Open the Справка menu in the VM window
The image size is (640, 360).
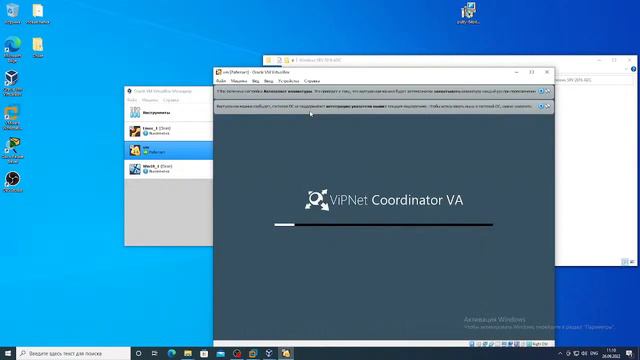pyautogui.click(x=312, y=81)
